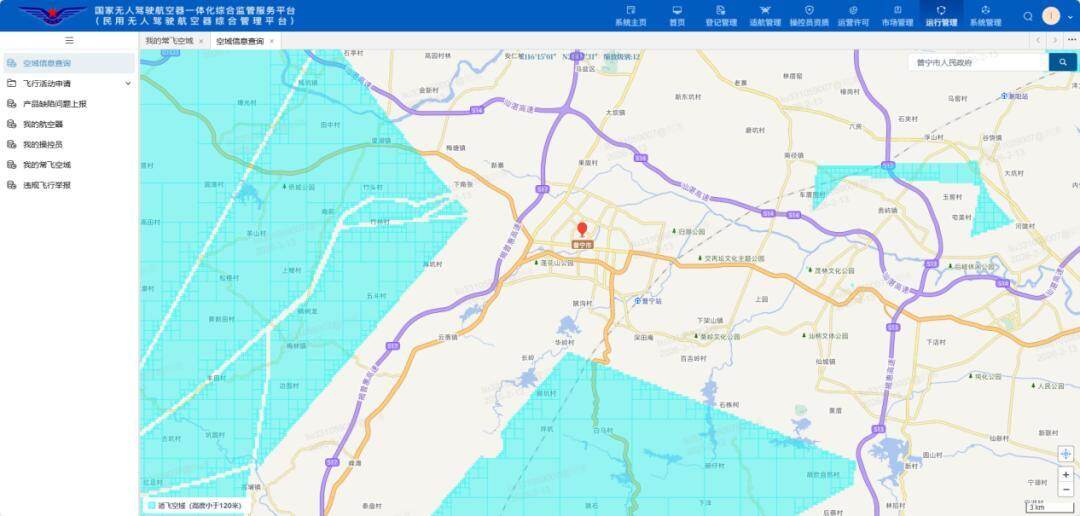
Task: Go to 首页 from the top bar
Action: [677, 15]
